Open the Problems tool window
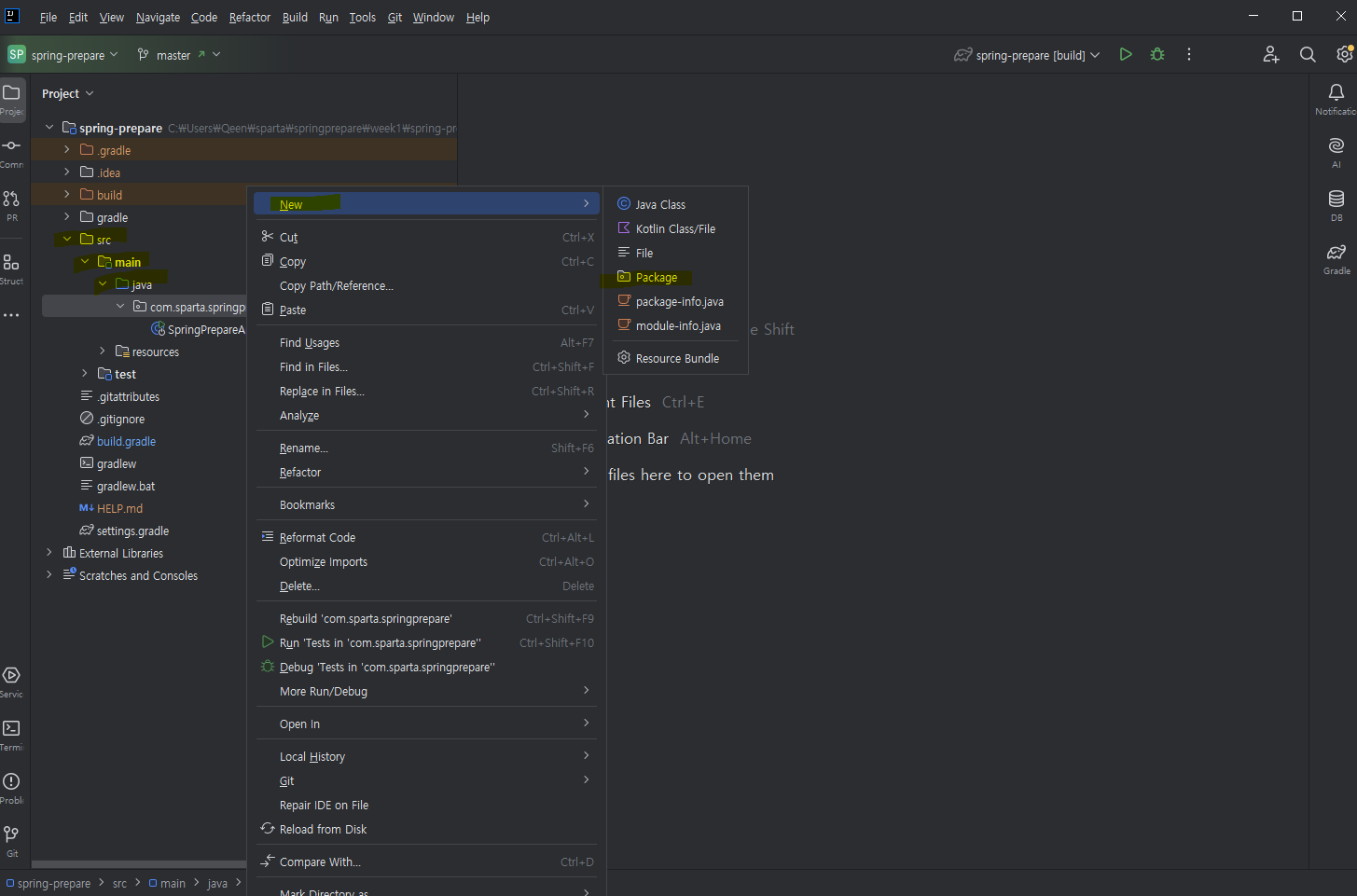 coord(11,781)
